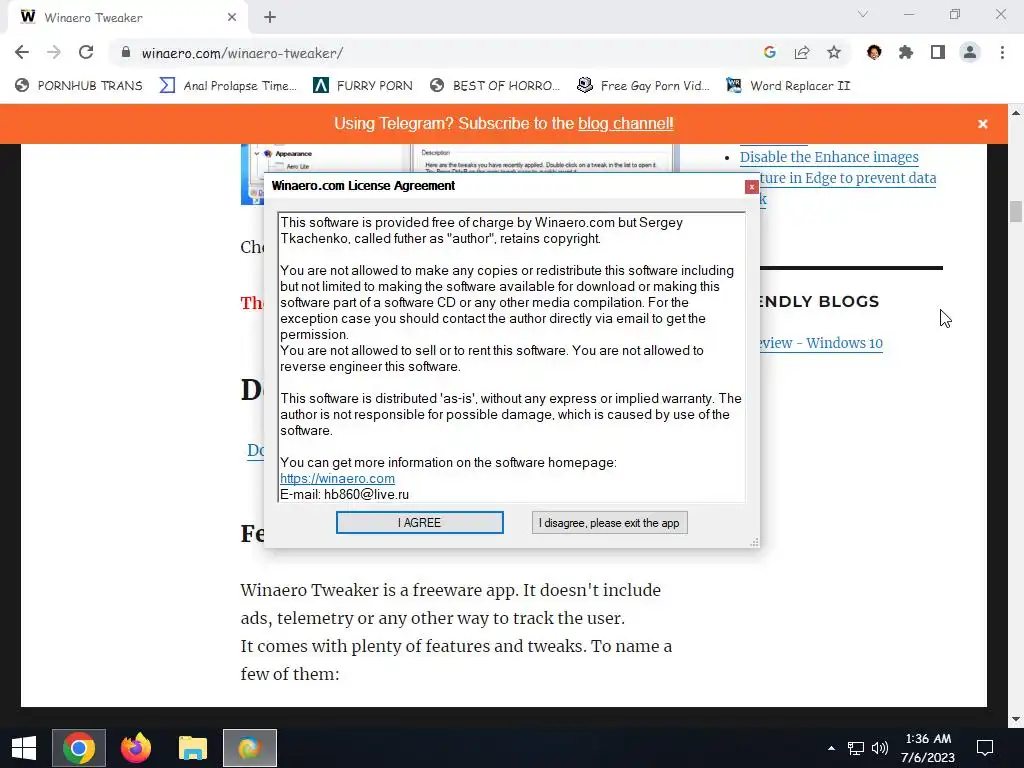1024x768 pixels.
Task: Open the clock showing 1:36 AM
Action: [928, 748]
